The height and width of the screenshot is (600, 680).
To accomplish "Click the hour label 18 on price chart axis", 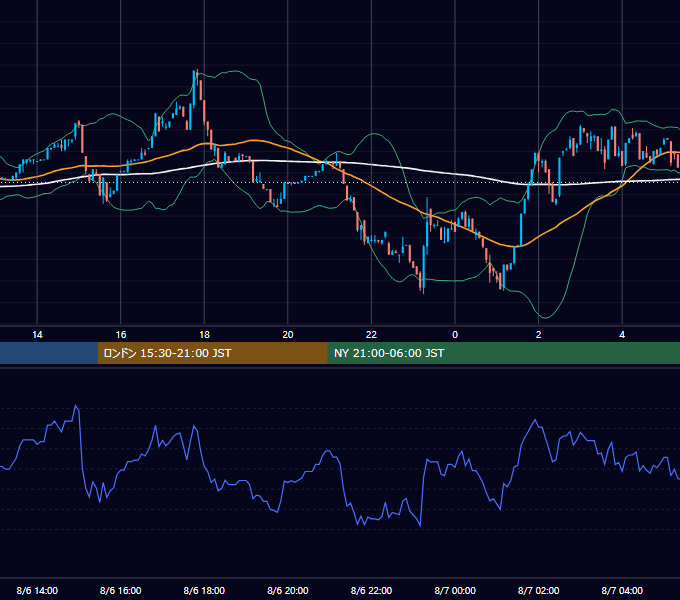I will click(x=204, y=334).
